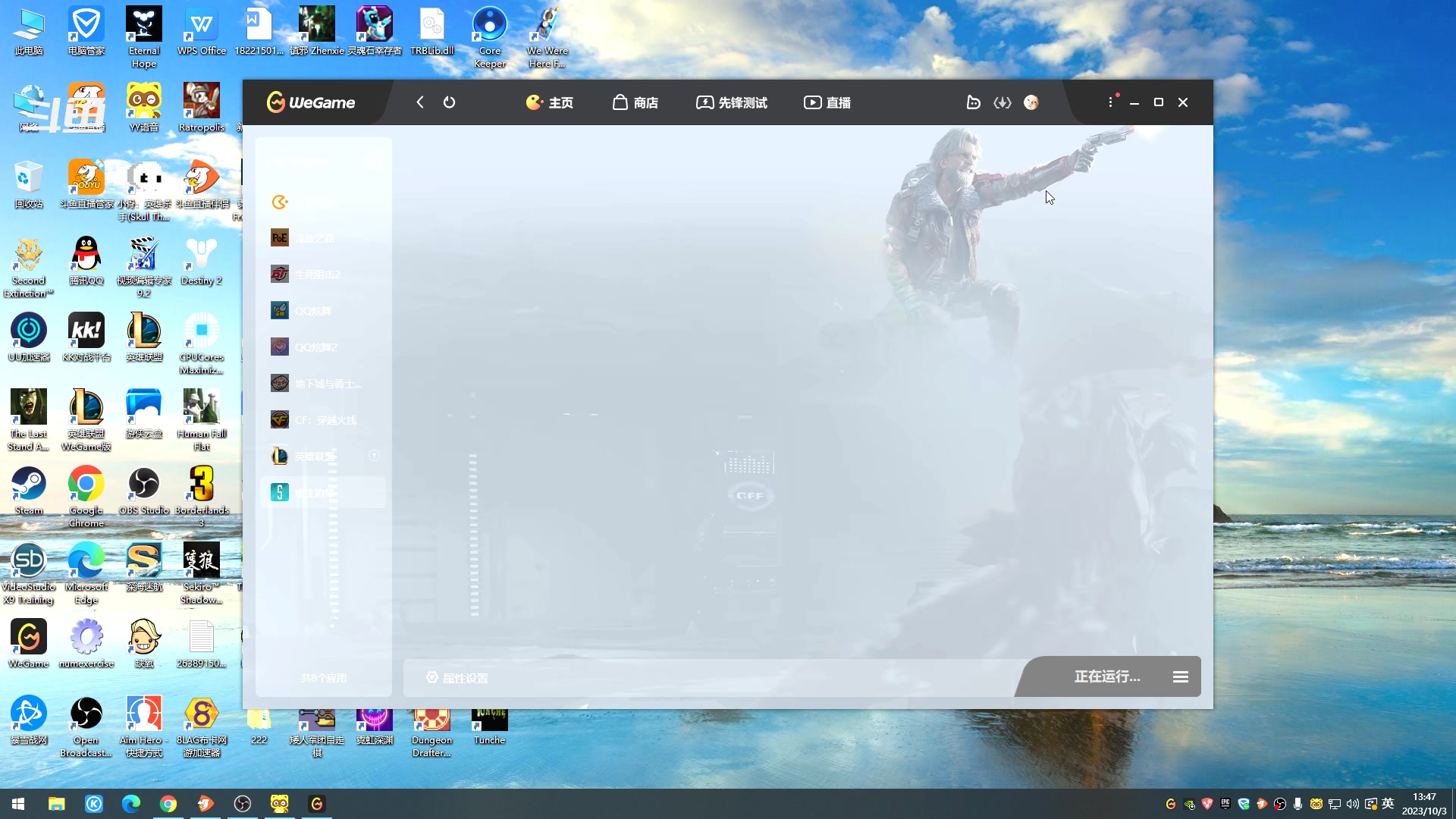Select 流放之路 (PoE) in game list
1456x819 pixels.
tap(322, 238)
